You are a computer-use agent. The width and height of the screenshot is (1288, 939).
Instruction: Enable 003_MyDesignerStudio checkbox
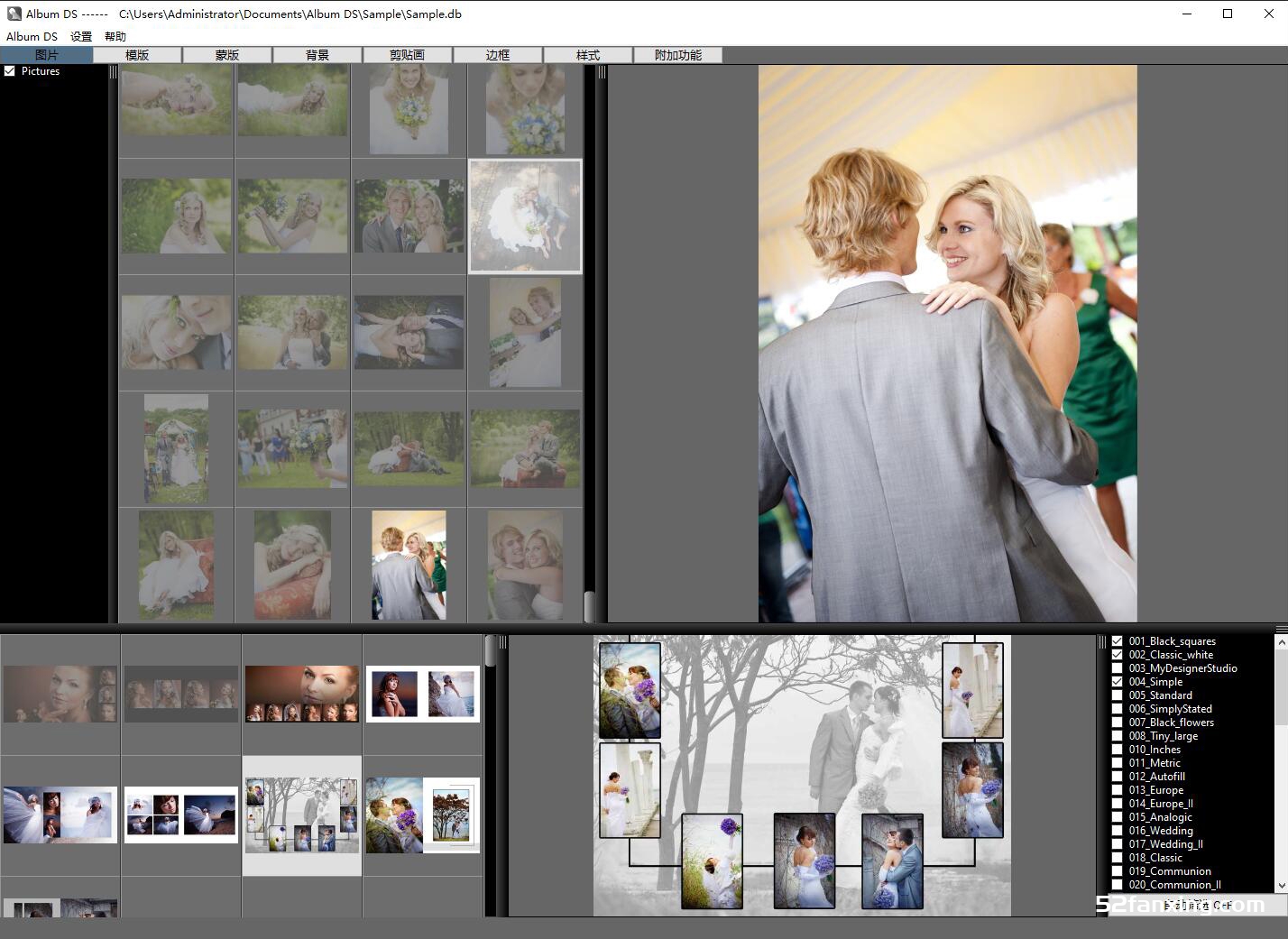tap(1118, 668)
